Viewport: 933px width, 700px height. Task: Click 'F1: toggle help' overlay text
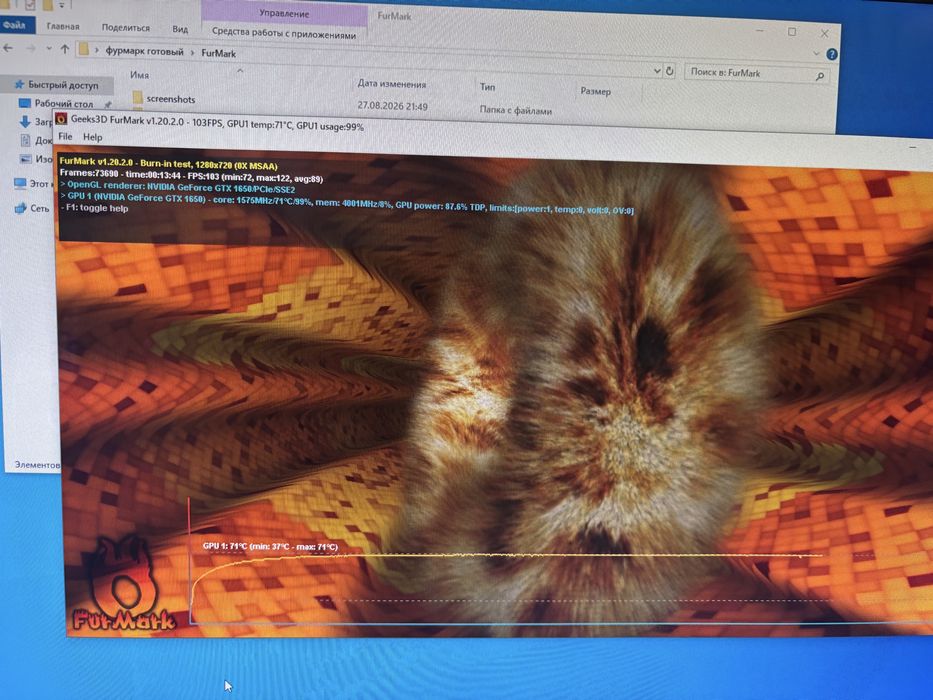[95, 208]
